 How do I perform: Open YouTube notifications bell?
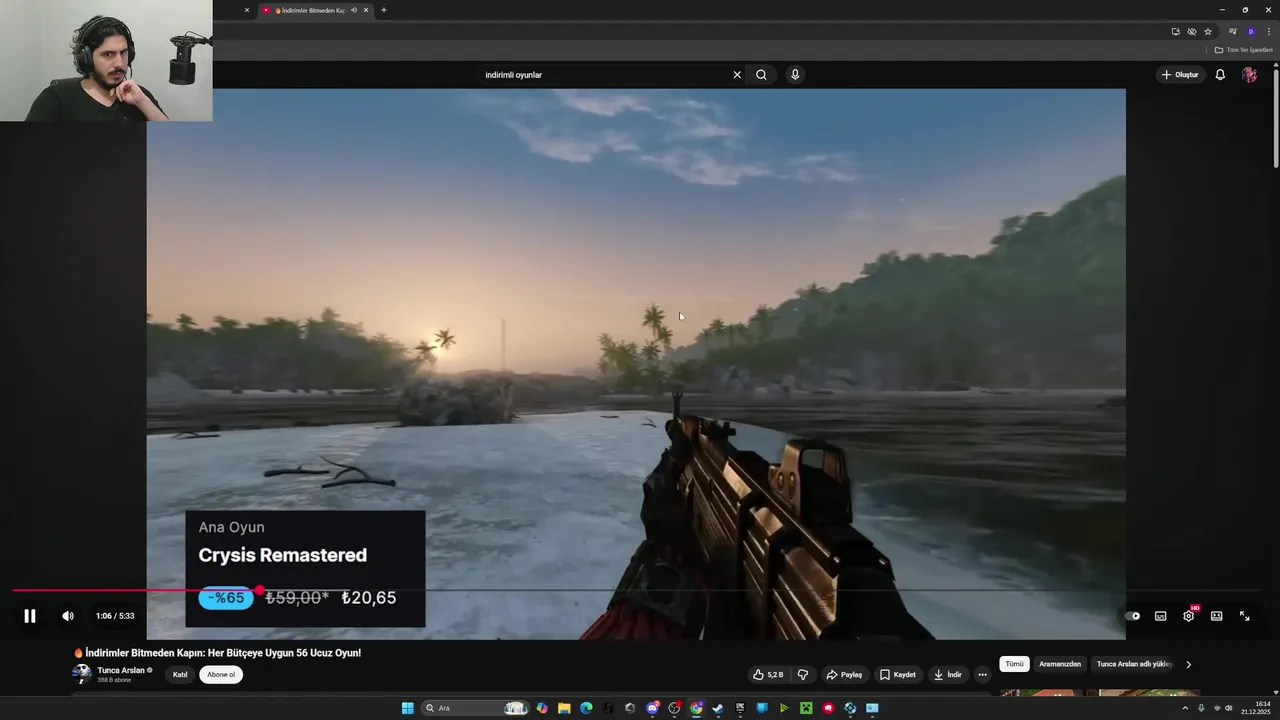coord(1220,75)
